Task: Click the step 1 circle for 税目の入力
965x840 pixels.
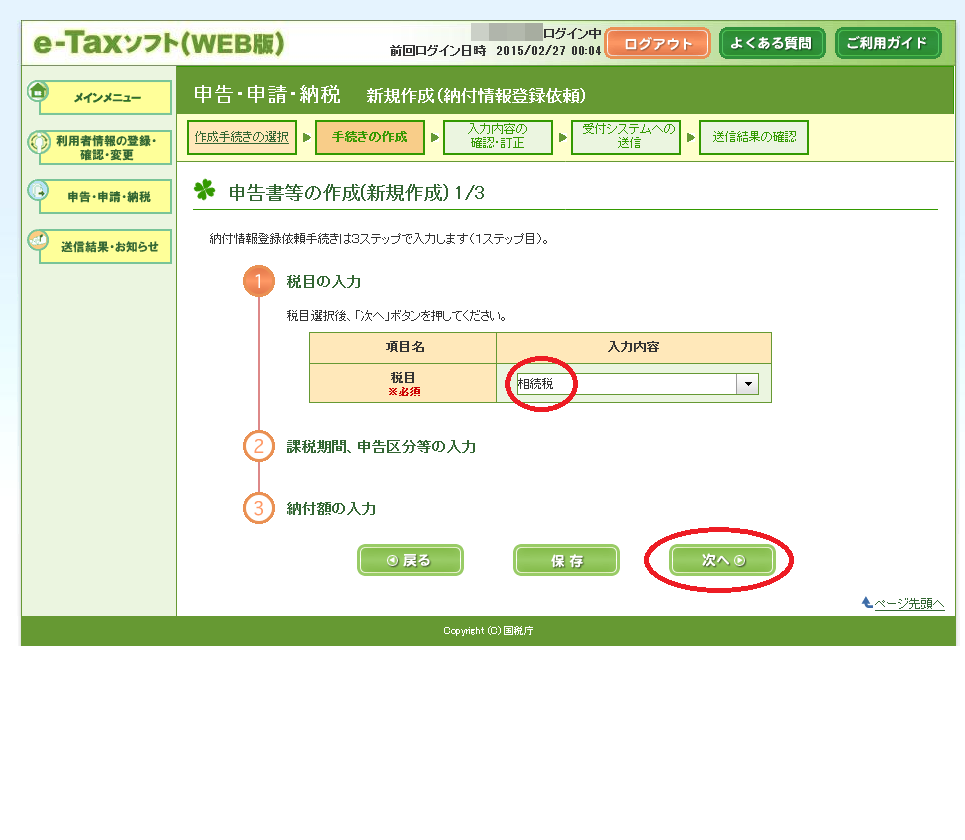Action: [x=259, y=282]
